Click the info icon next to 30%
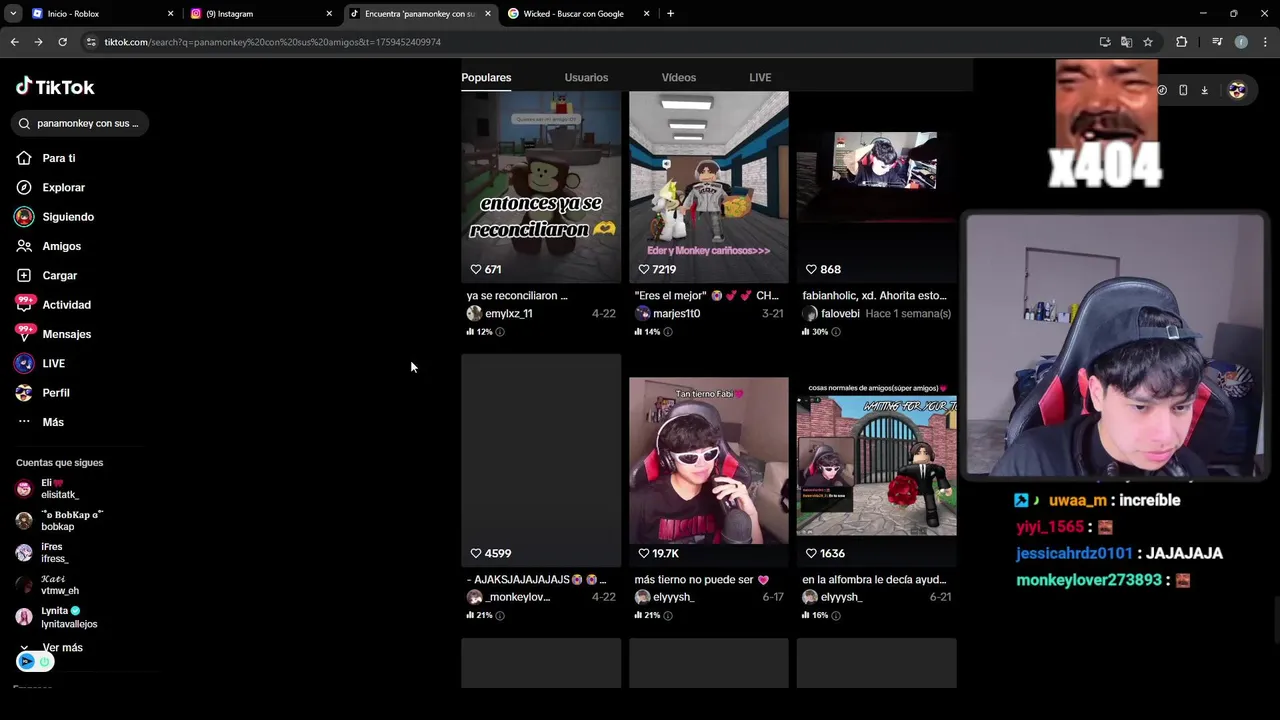Viewport: 1280px width, 720px height. [836, 332]
